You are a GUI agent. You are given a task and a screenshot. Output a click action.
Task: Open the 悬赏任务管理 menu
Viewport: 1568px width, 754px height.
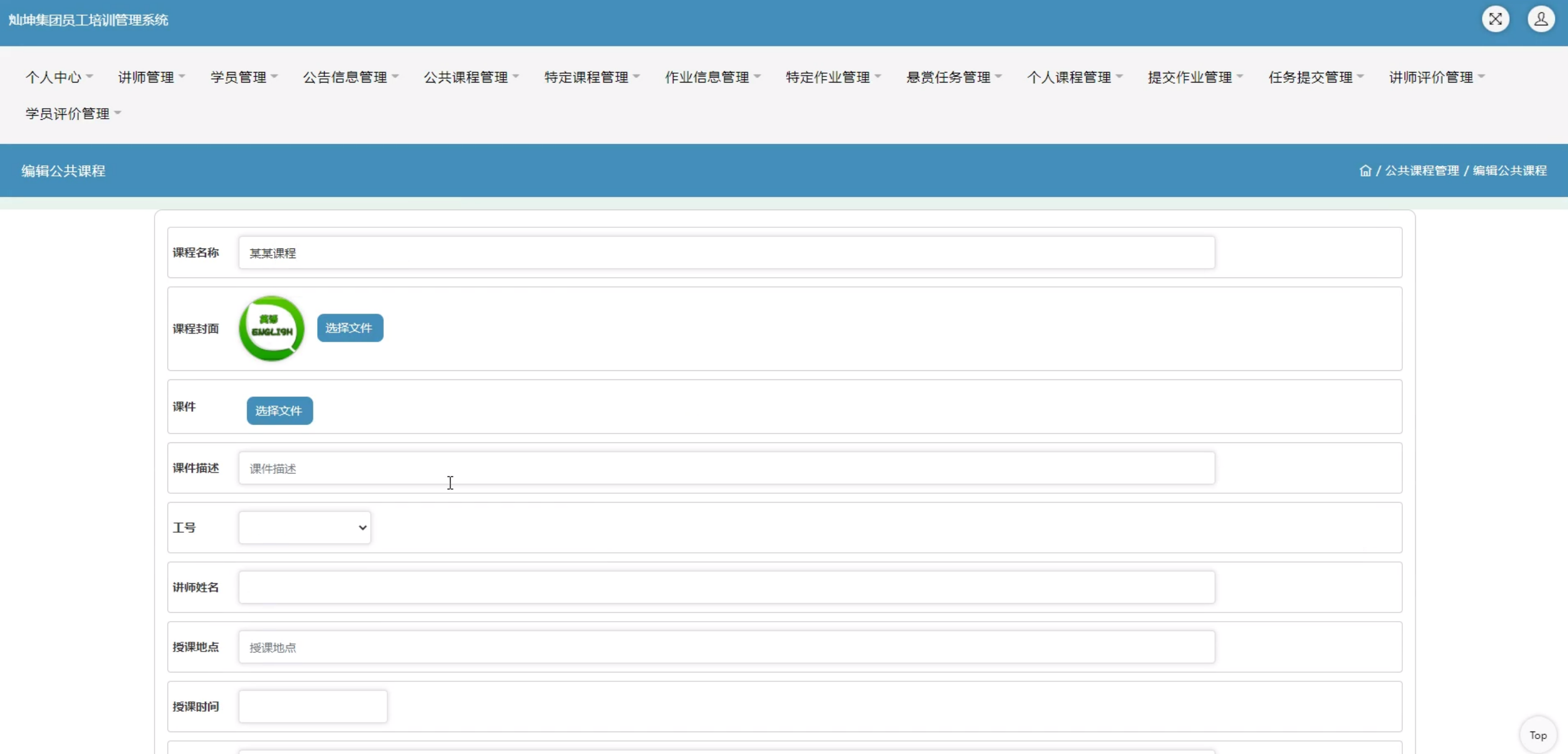click(x=953, y=77)
